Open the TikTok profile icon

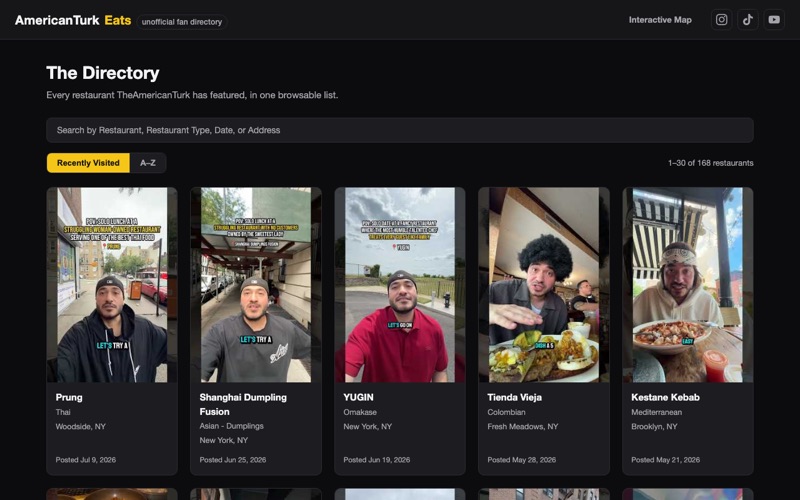click(747, 20)
